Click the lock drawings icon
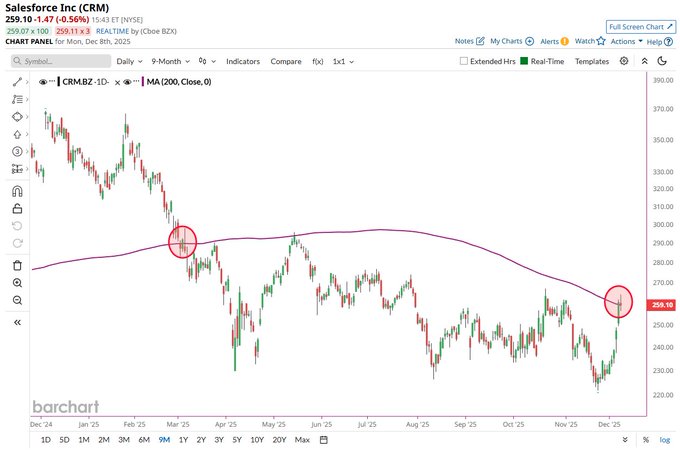 click(17, 209)
